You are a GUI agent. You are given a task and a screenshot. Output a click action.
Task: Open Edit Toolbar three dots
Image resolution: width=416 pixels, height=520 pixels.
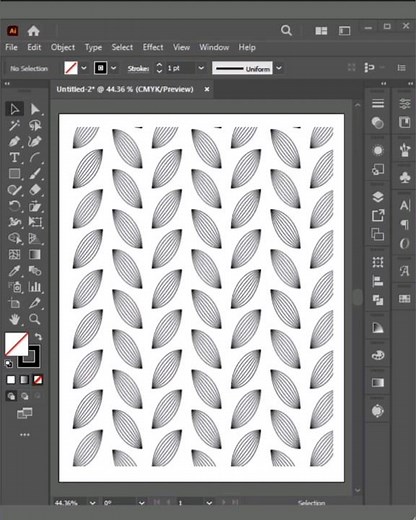25,435
